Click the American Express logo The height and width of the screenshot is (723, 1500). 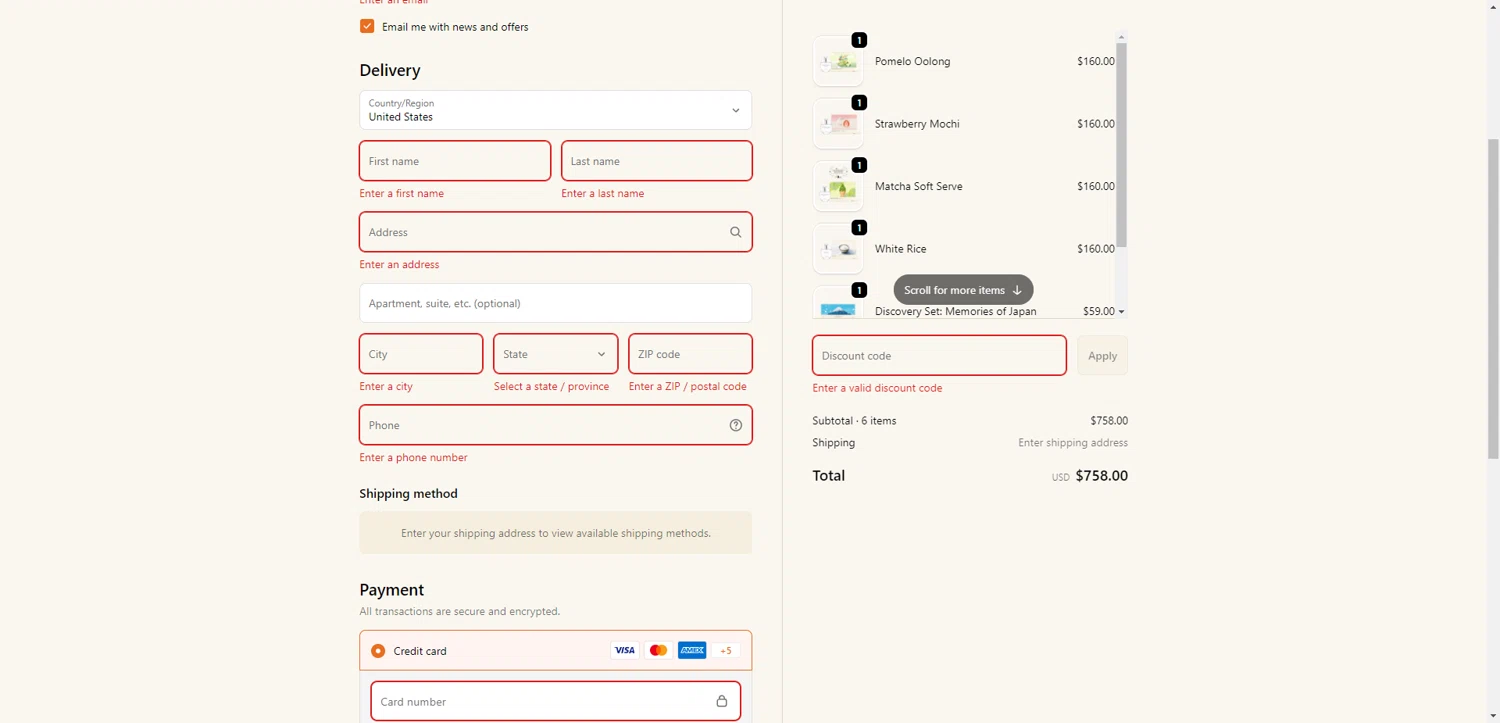coord(692,650)
